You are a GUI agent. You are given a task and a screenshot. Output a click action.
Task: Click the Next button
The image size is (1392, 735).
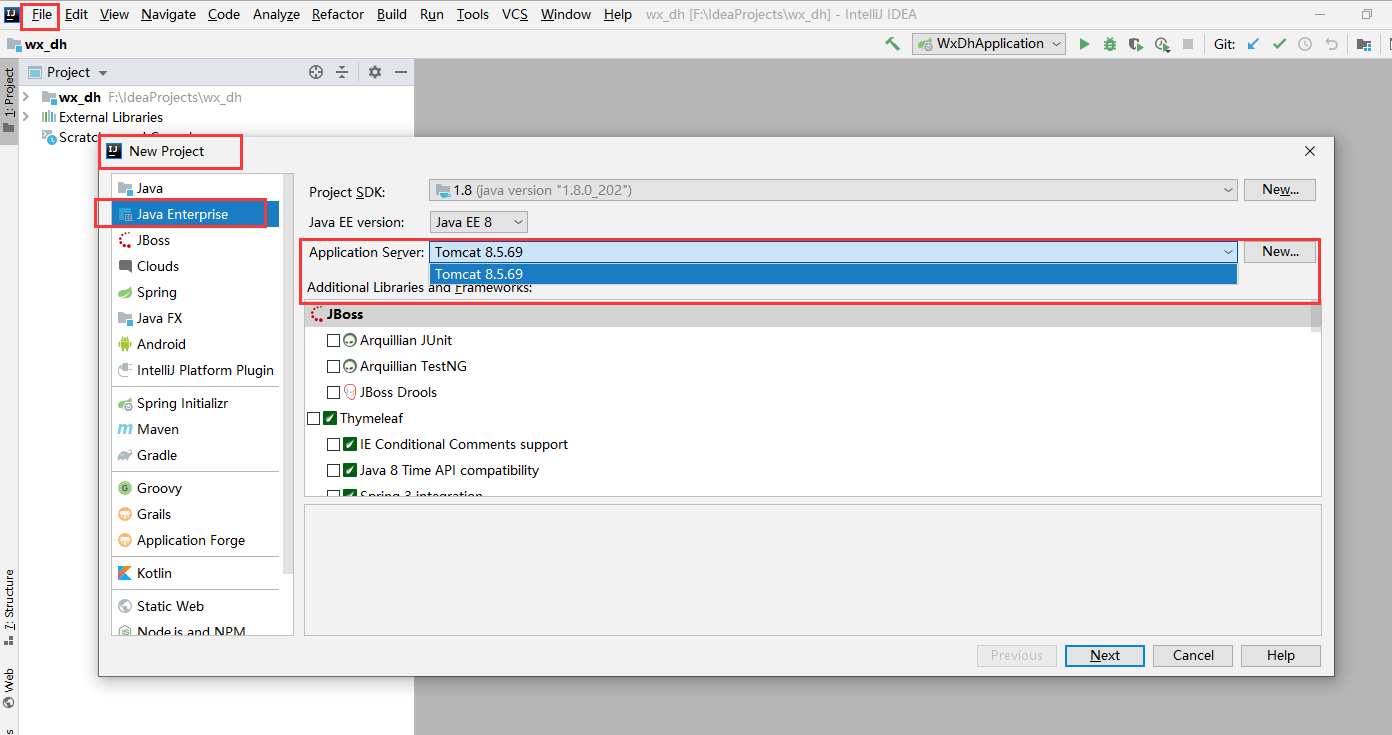tap(1105, 655)
